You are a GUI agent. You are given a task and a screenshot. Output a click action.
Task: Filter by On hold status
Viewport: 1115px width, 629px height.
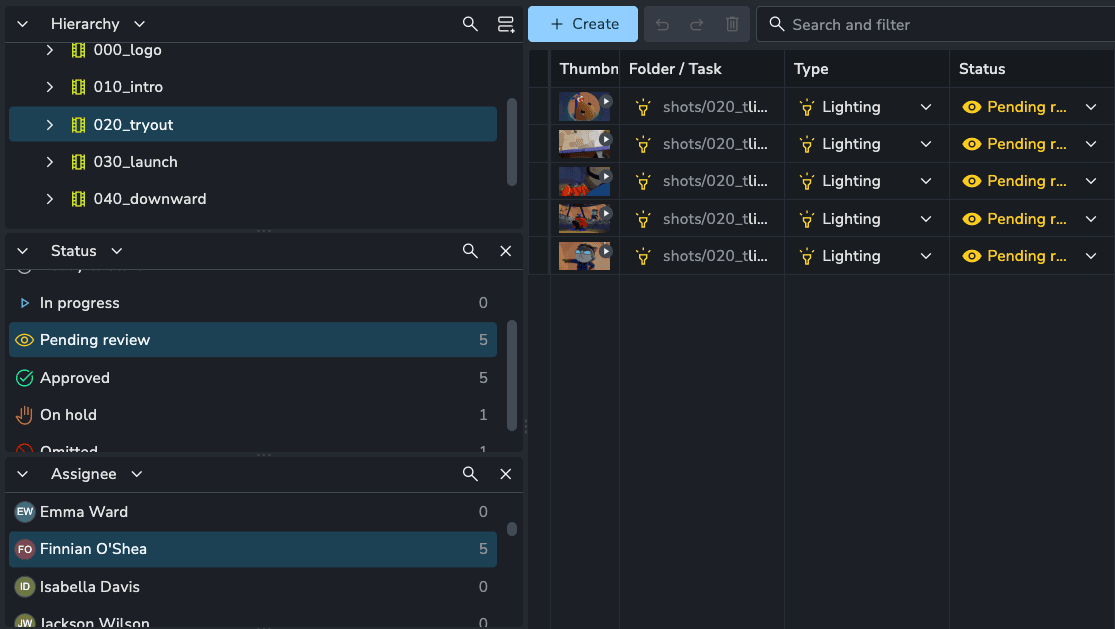252,415
